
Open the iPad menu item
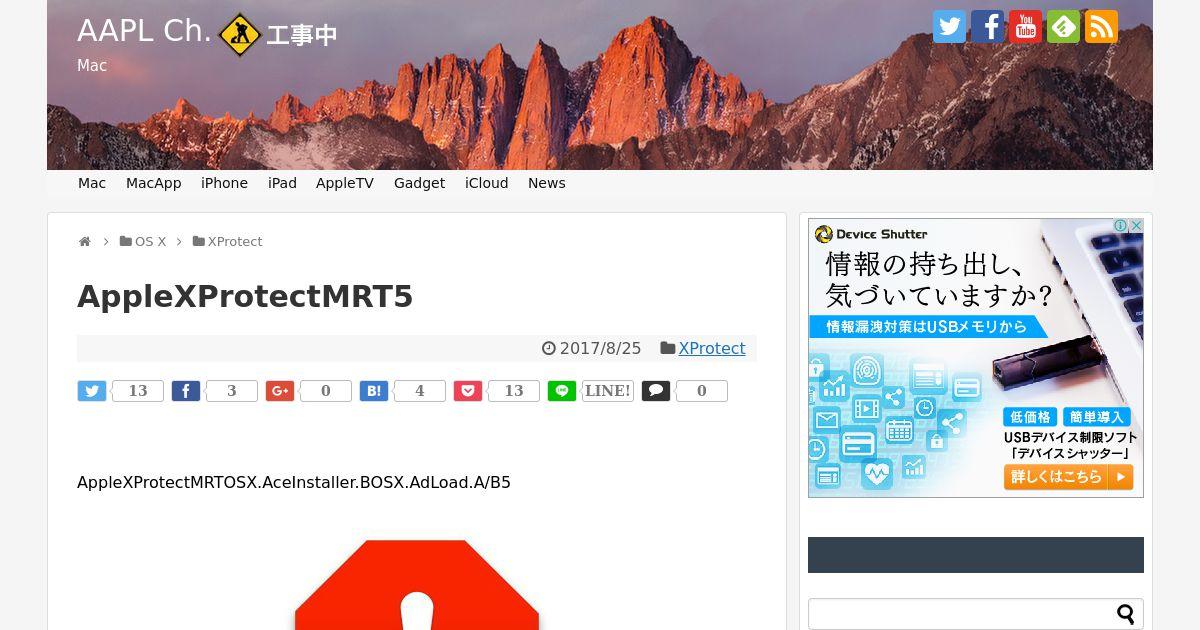coord(282,183)
